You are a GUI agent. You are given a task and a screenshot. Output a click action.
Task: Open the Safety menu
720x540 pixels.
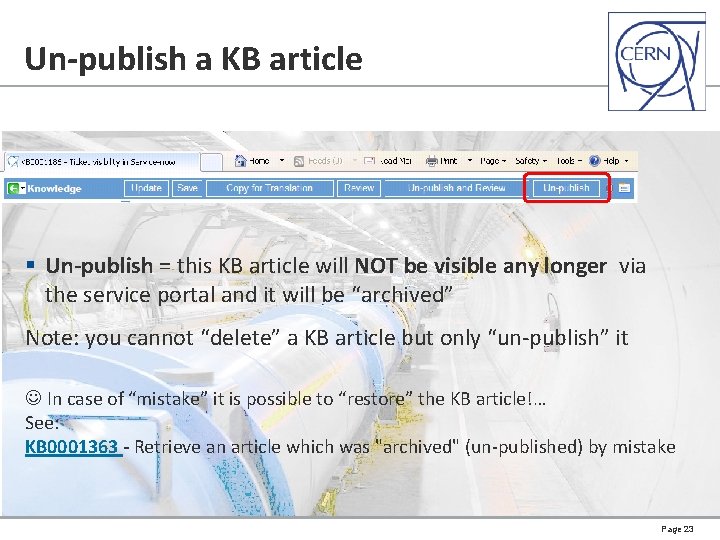coord(531,161)
